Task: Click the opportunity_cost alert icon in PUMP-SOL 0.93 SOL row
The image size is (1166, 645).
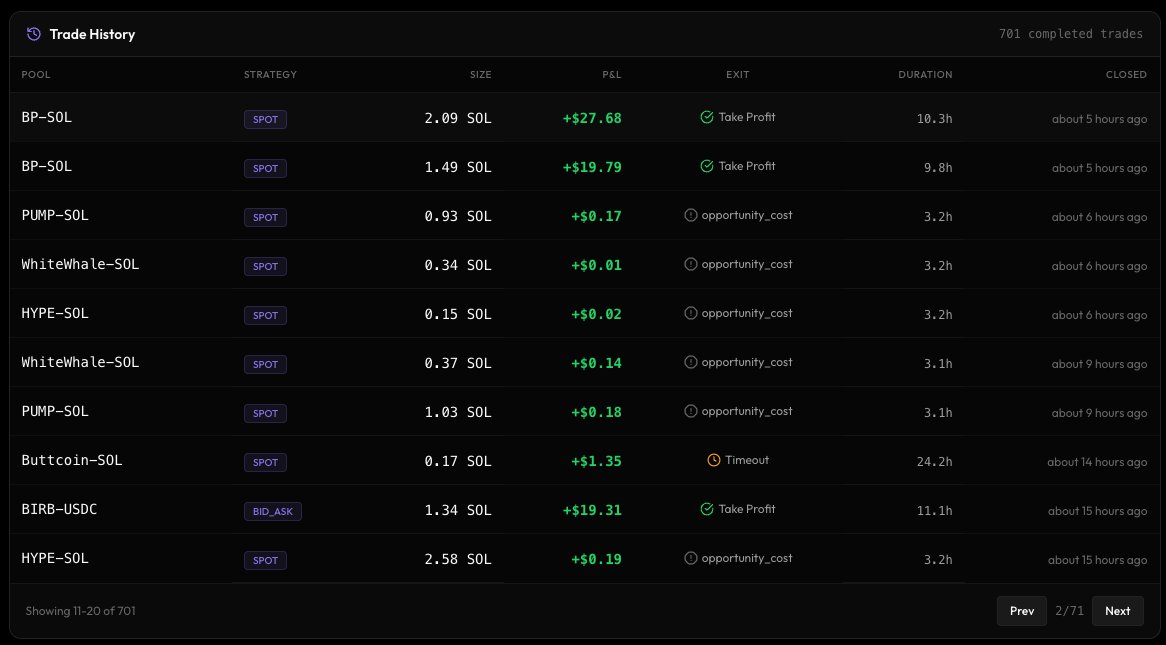Action: [x=691, y=216]
